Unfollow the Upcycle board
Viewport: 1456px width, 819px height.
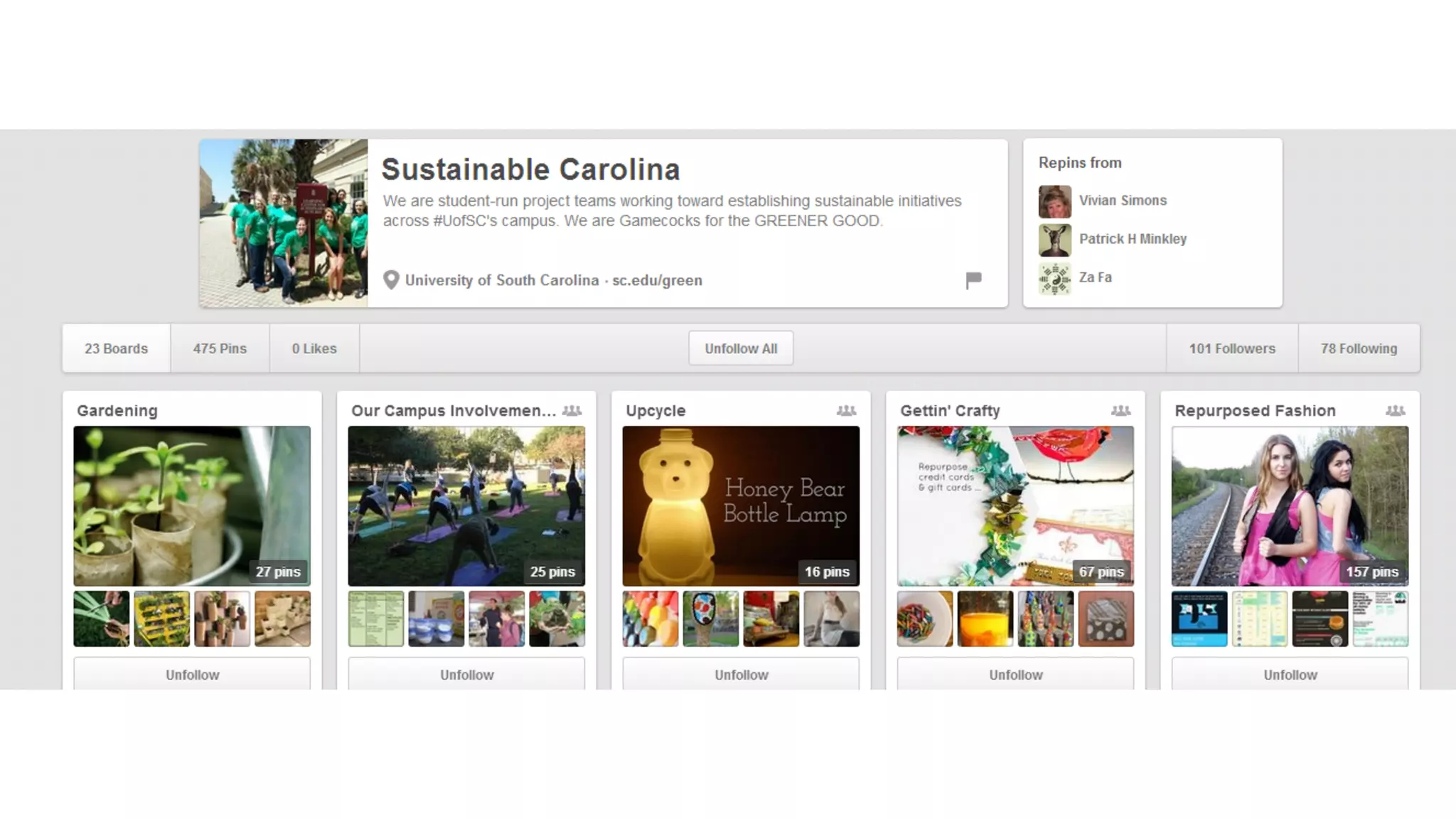[741, 674]
